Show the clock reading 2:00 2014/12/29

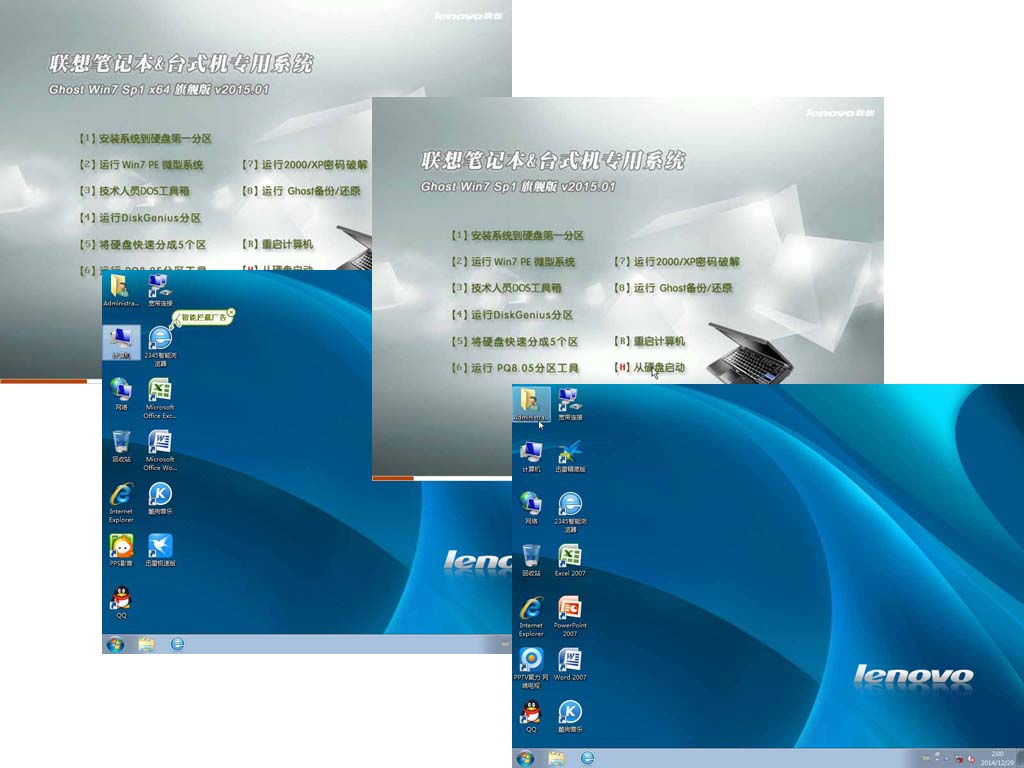(997, 758)
